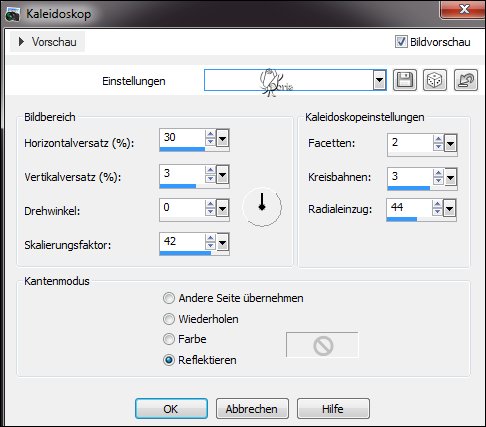Open the Radialeinzug dropdown arrow

[450, 209]
